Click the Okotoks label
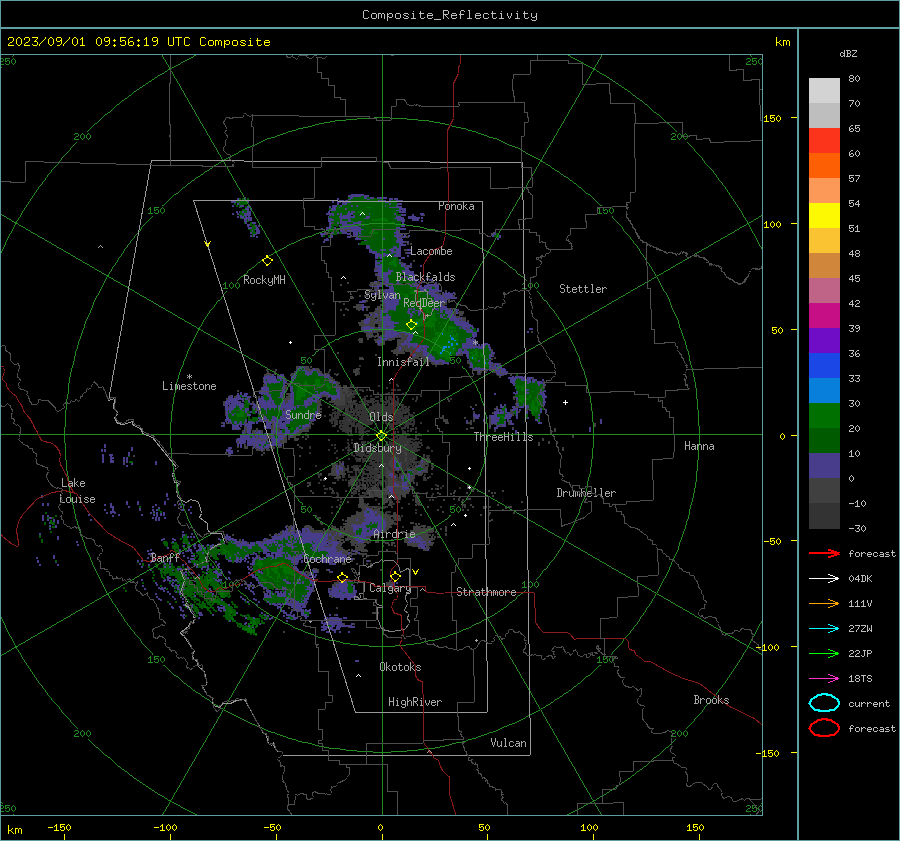 click(400, 666)
